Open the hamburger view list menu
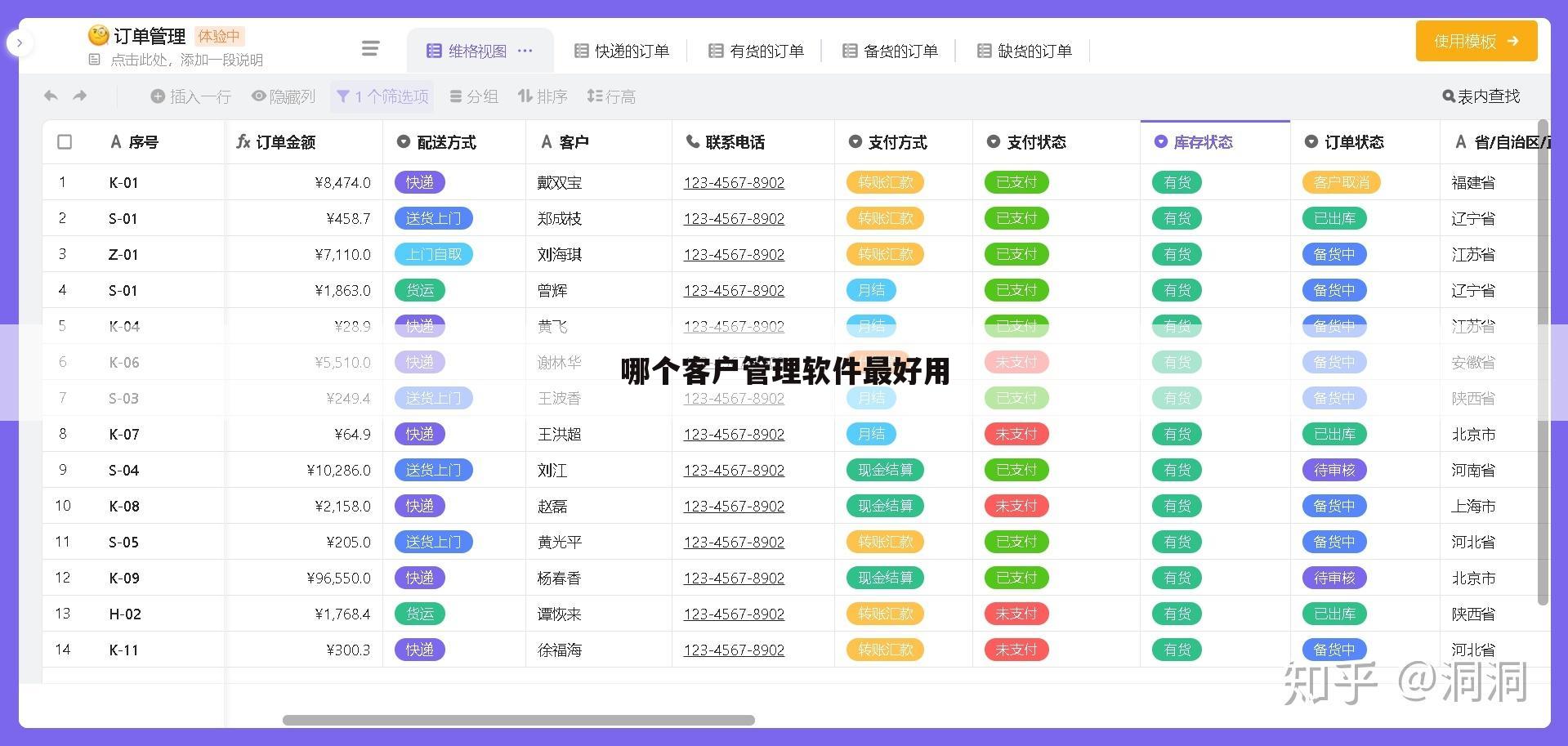This screenshot has width=1568, height=746. (370, 49)
